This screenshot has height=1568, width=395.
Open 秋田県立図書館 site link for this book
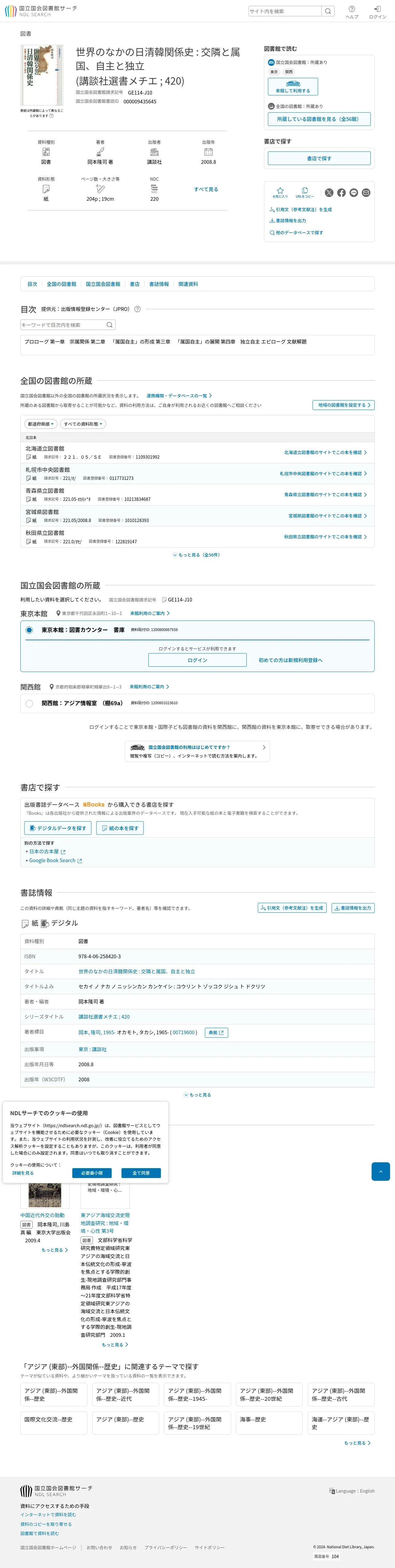325,537
